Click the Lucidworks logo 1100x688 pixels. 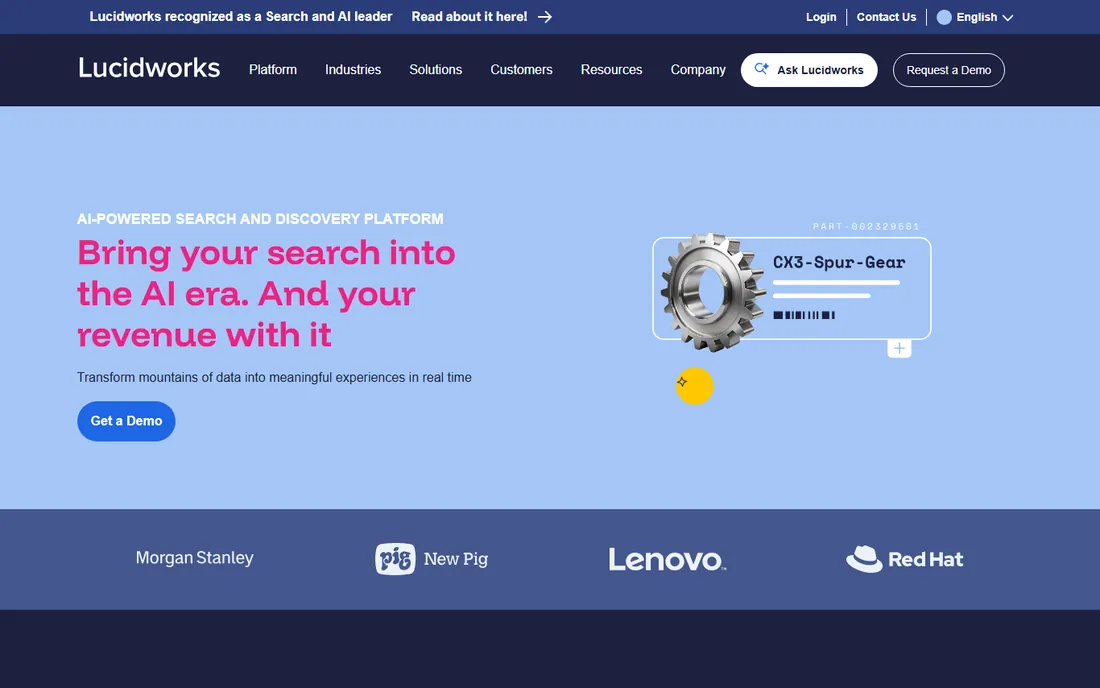click(x=149, y=68)
